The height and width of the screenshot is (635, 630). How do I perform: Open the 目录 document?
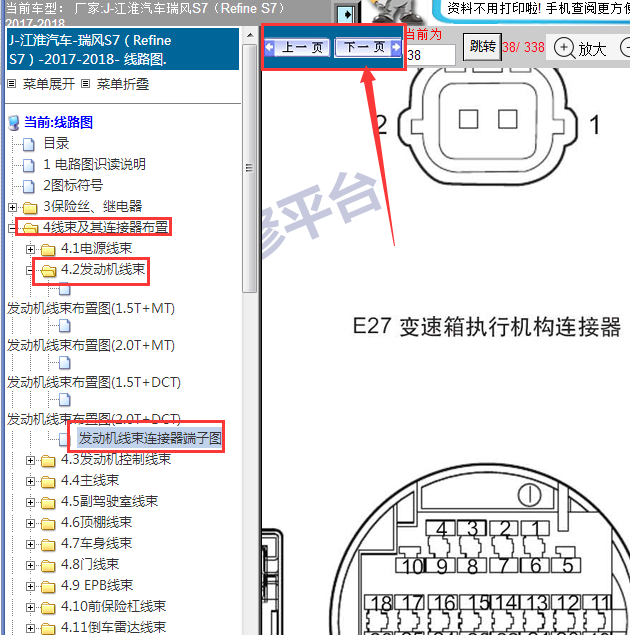point(56,143)
